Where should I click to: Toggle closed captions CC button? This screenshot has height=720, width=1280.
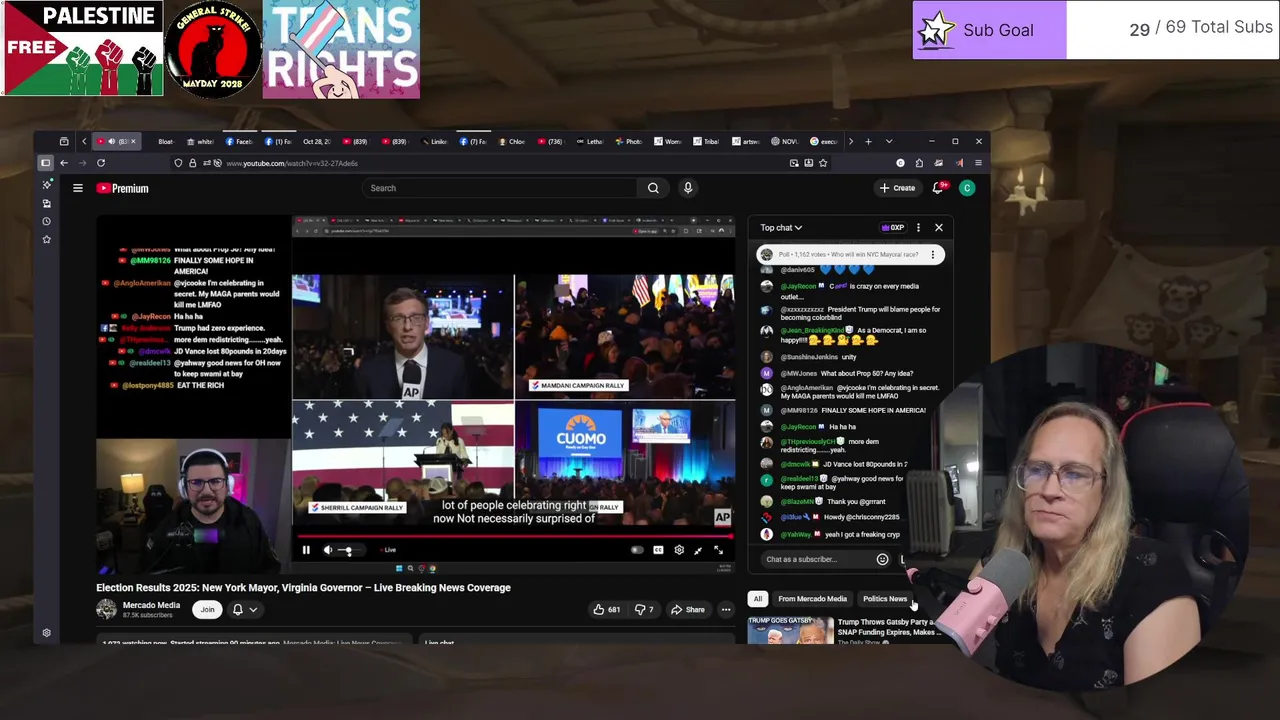658,550
